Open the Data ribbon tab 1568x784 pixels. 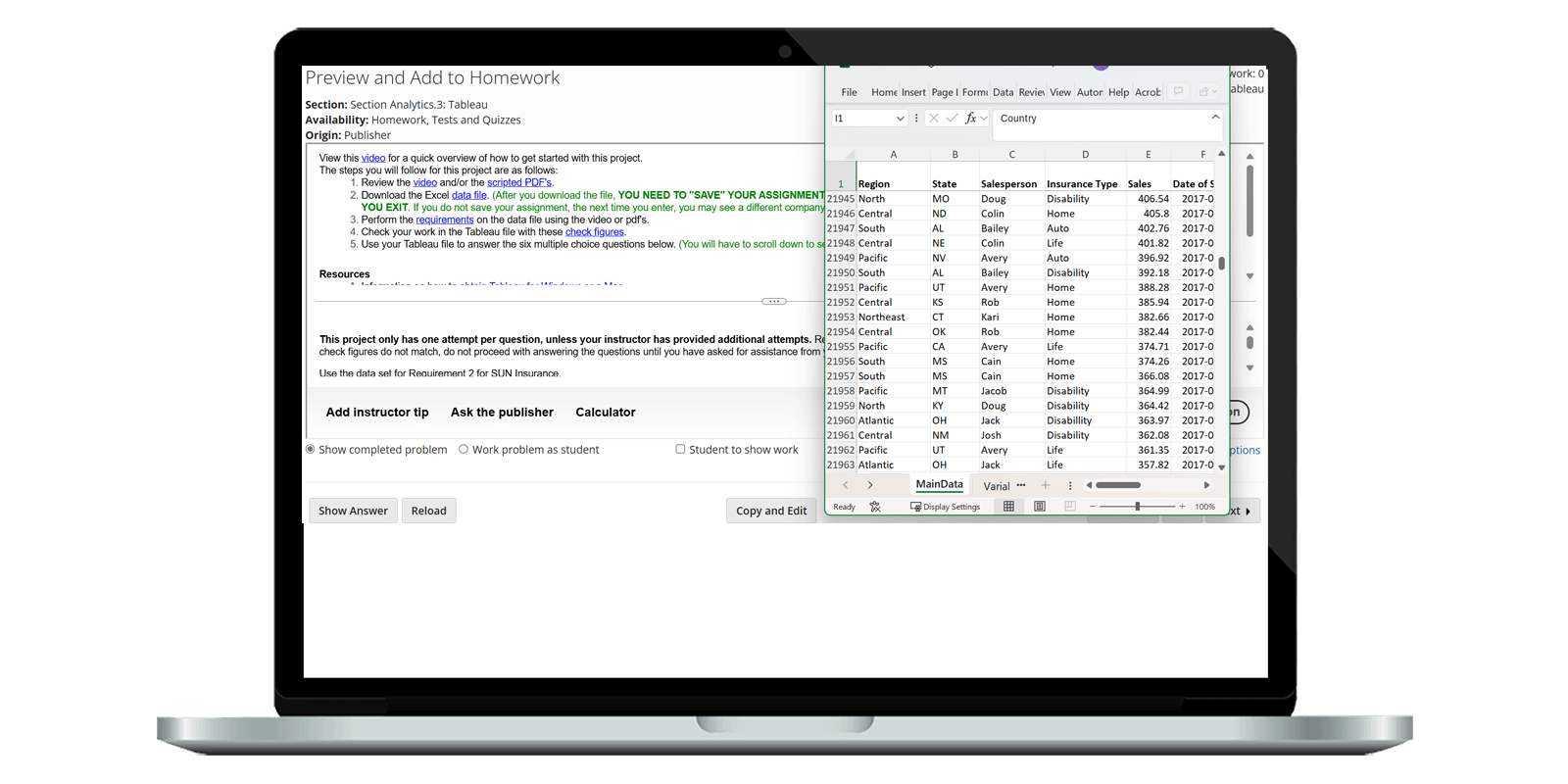coord(1003,92)
